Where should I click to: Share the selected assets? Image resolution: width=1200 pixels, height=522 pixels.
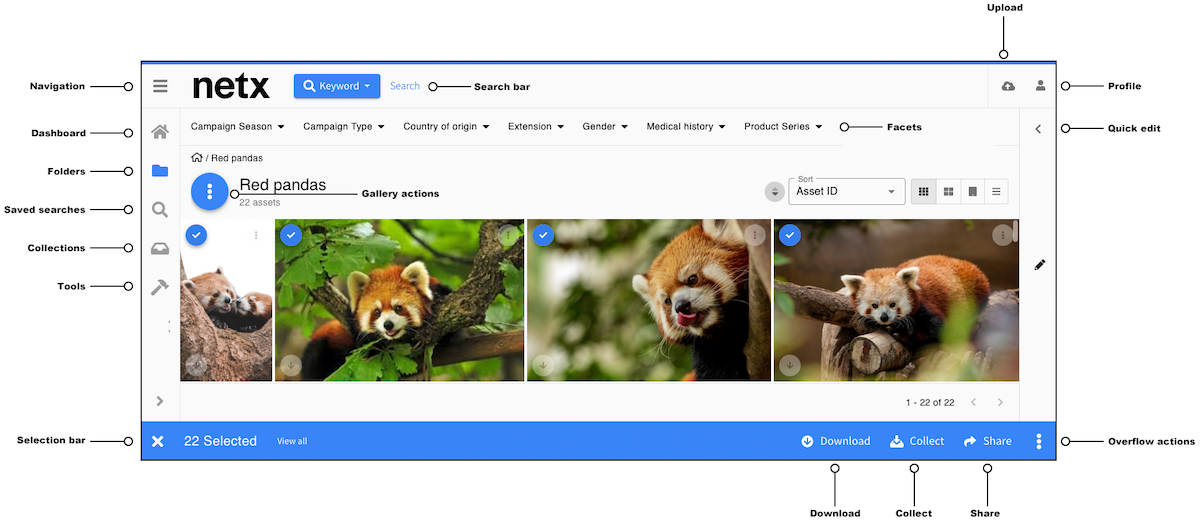pyautogui.click(x=987, y=441)
